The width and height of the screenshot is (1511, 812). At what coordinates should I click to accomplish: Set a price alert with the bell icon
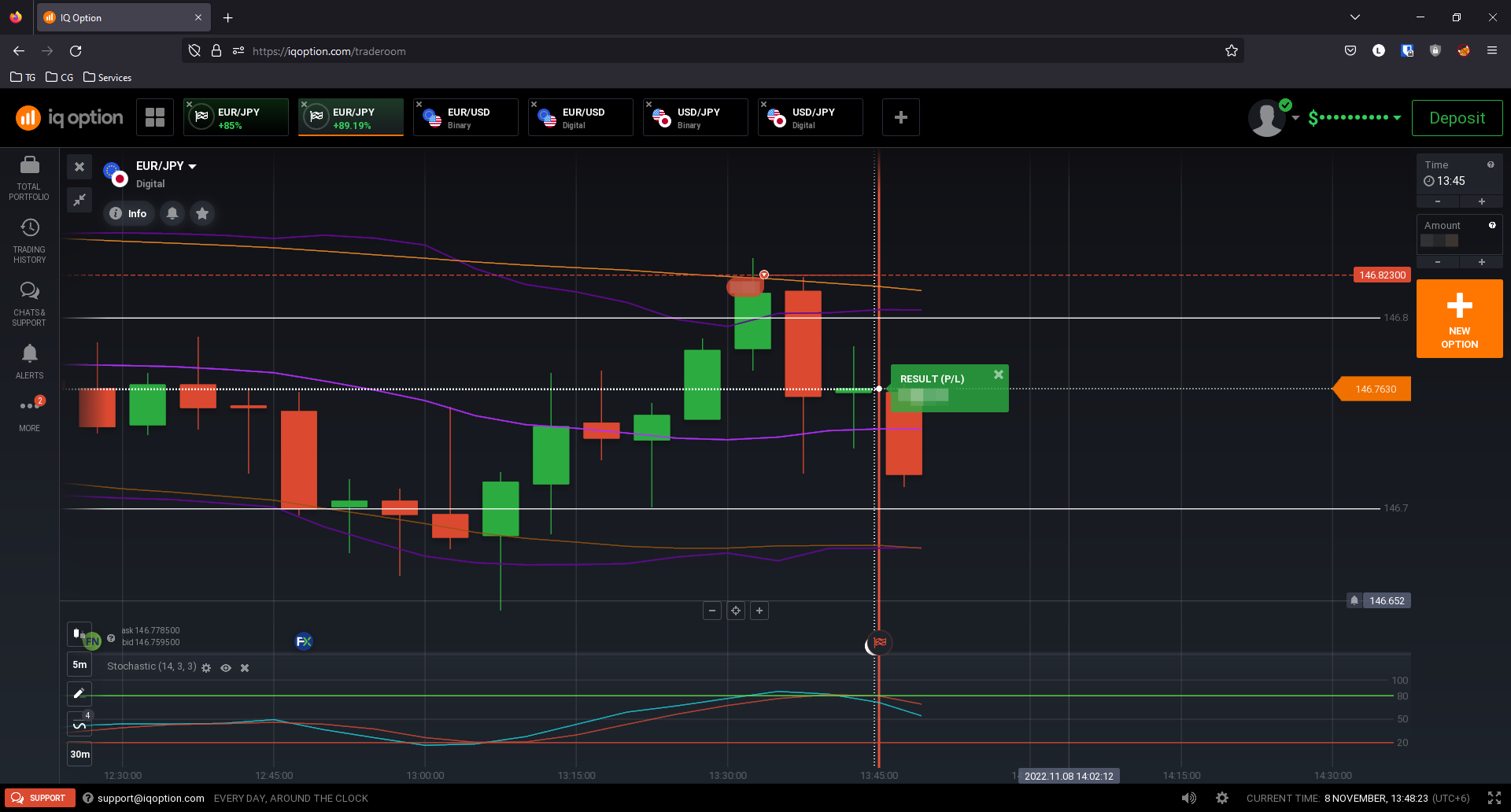(172, 213)
